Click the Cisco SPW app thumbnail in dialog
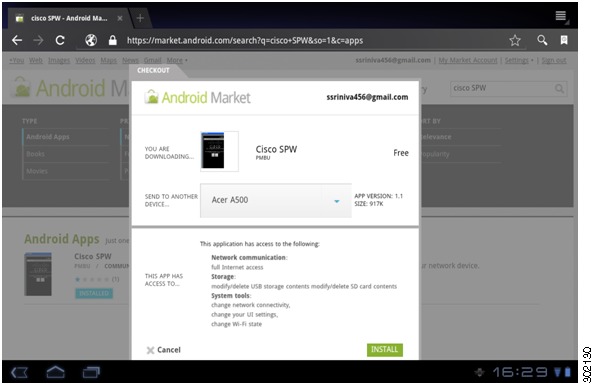Image resolution: width=593 pixels, height=386 pixels. (x=219, y=151)
